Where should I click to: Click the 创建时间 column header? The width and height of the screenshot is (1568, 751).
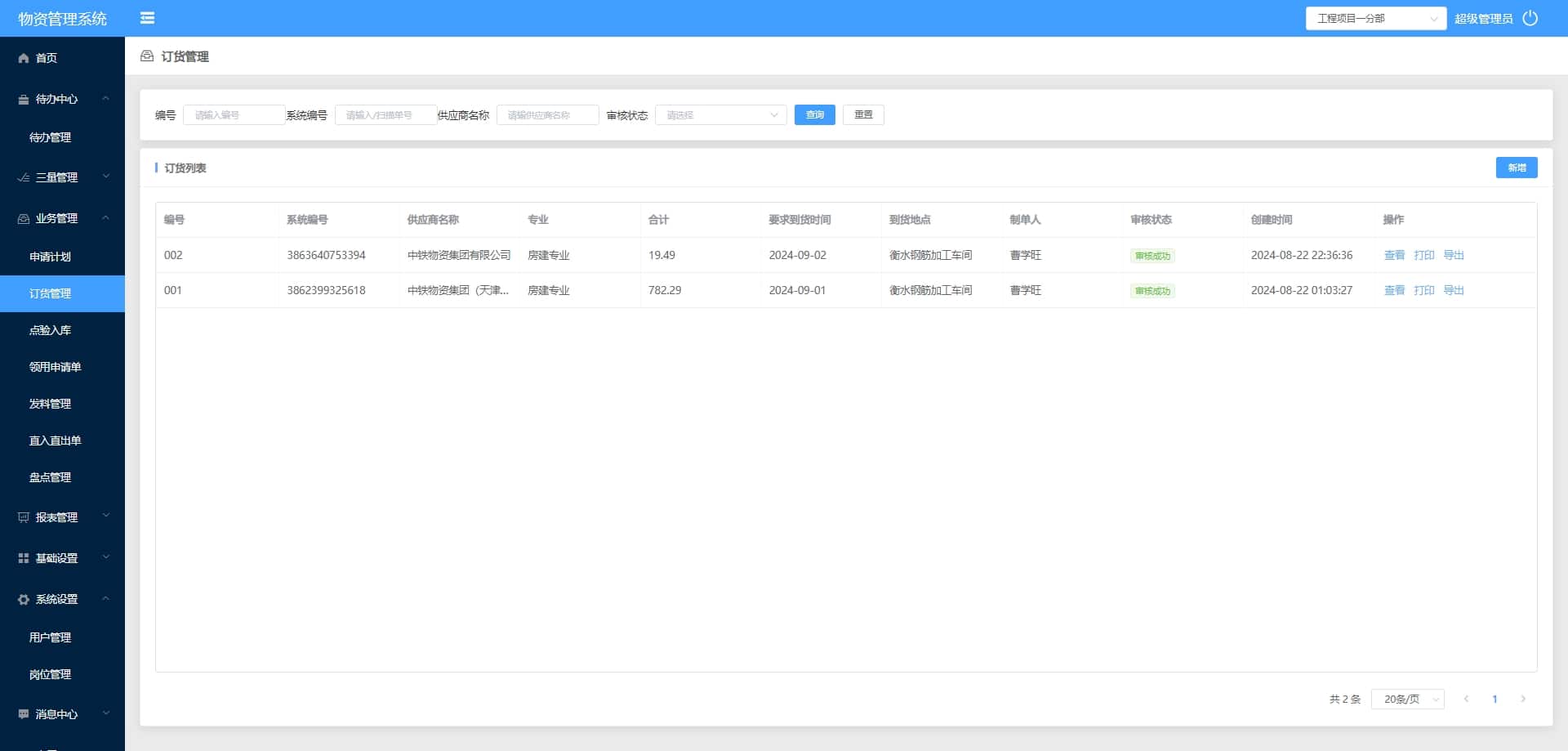pos(1272,220)
